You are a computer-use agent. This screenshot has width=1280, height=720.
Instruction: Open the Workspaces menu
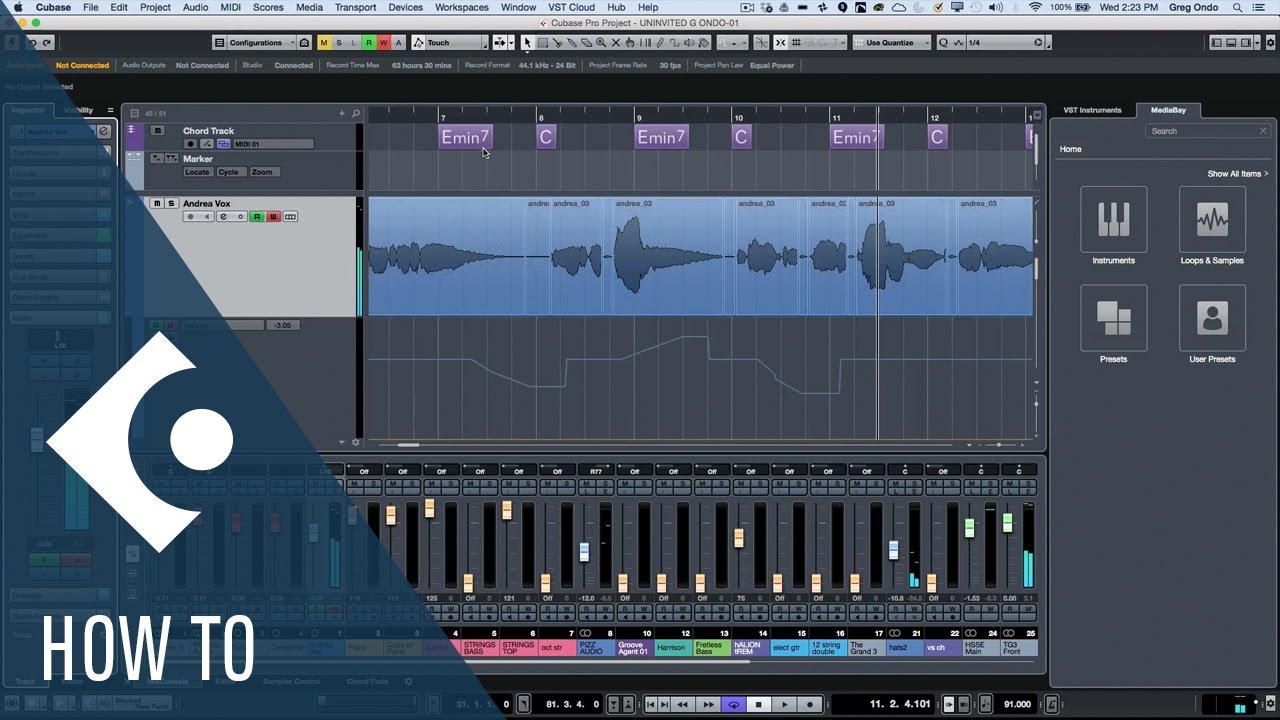coord(462,7)
